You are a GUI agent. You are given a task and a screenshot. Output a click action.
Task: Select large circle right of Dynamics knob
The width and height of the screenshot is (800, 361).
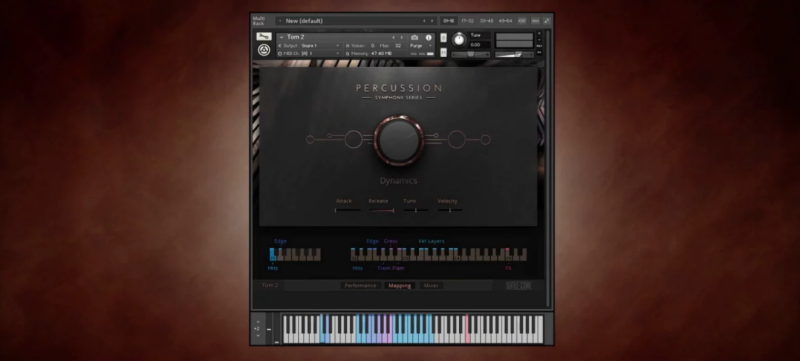[x=457, y=139]
